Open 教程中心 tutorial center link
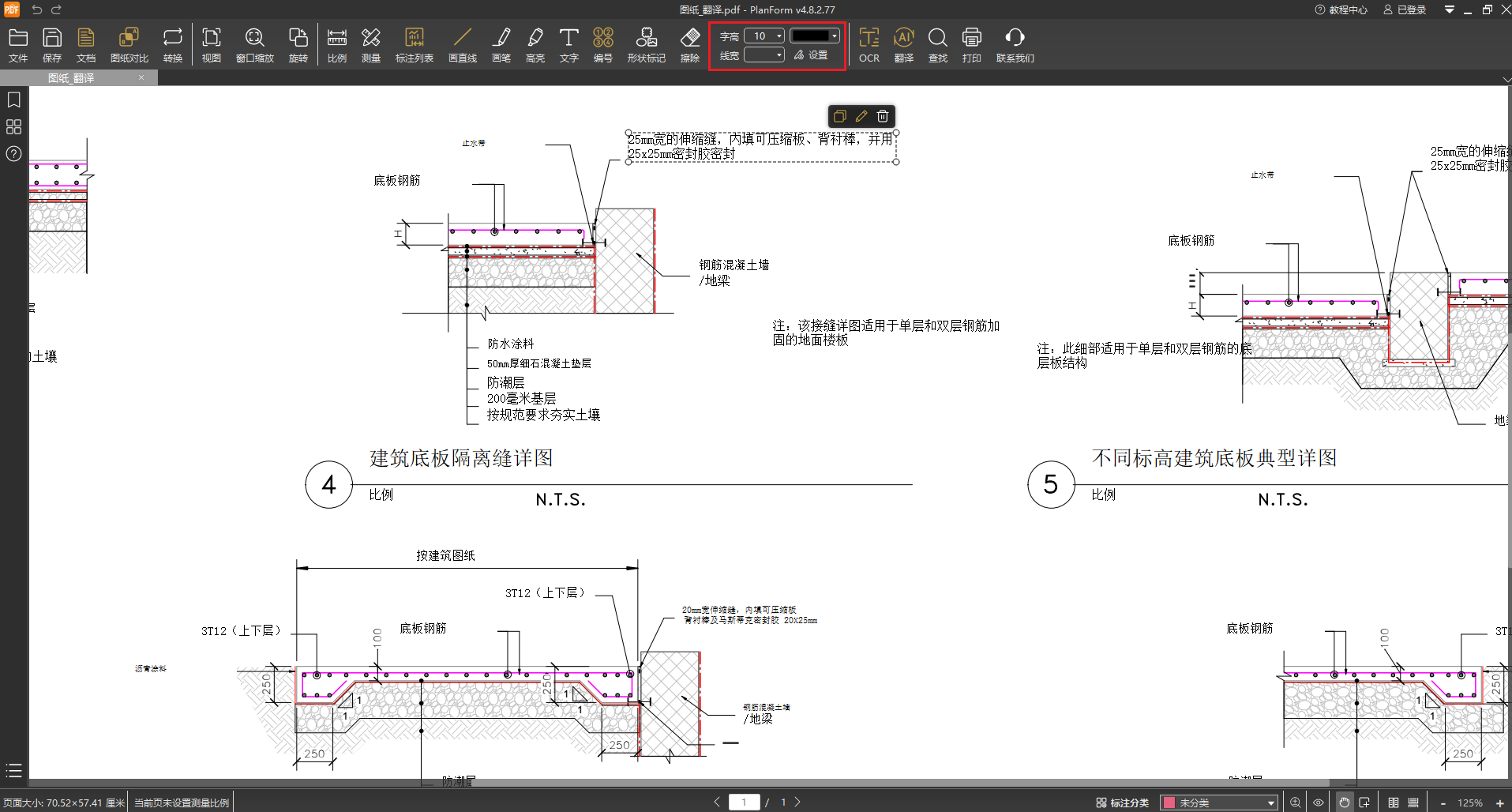The width and height of the screenshot is (1512, 812). tap(1341, 10)
